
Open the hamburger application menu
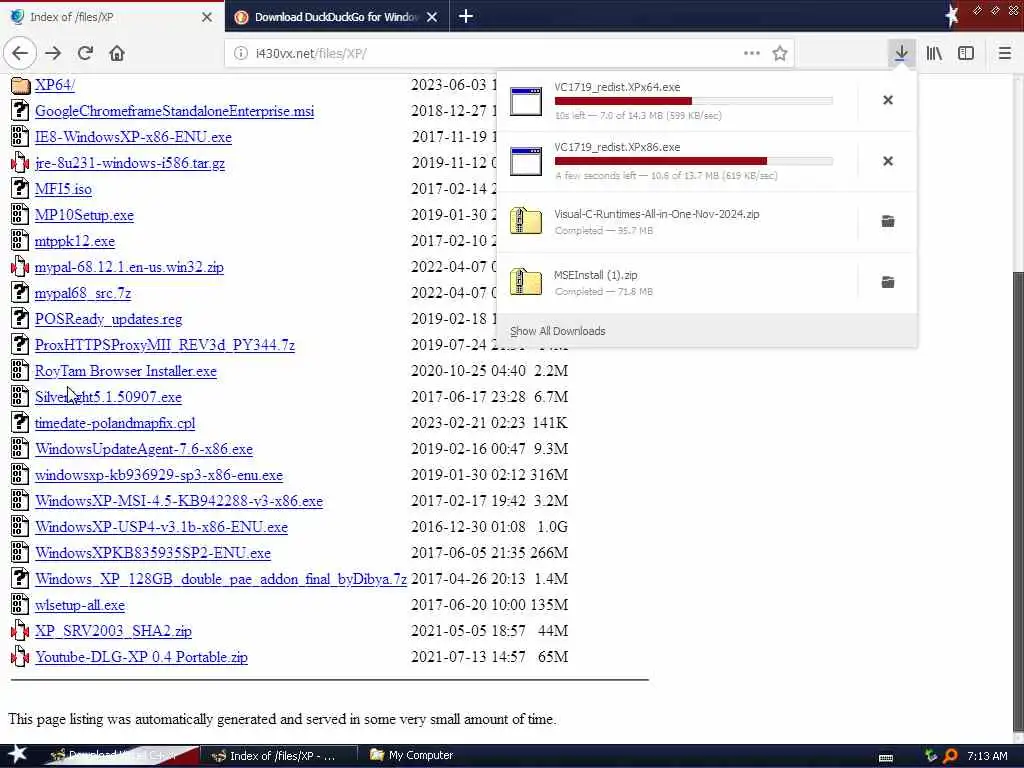coord(1005,53)
